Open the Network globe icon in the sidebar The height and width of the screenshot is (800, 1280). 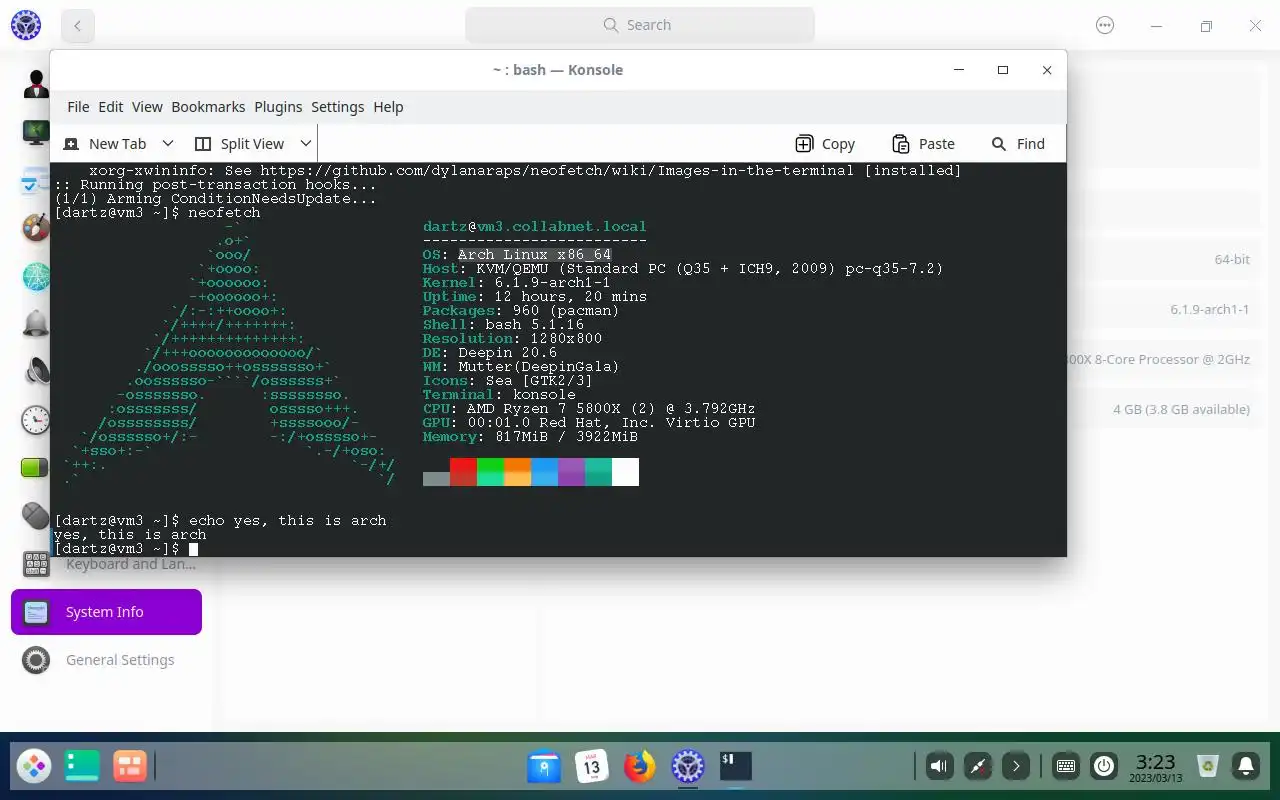(36, 276)
